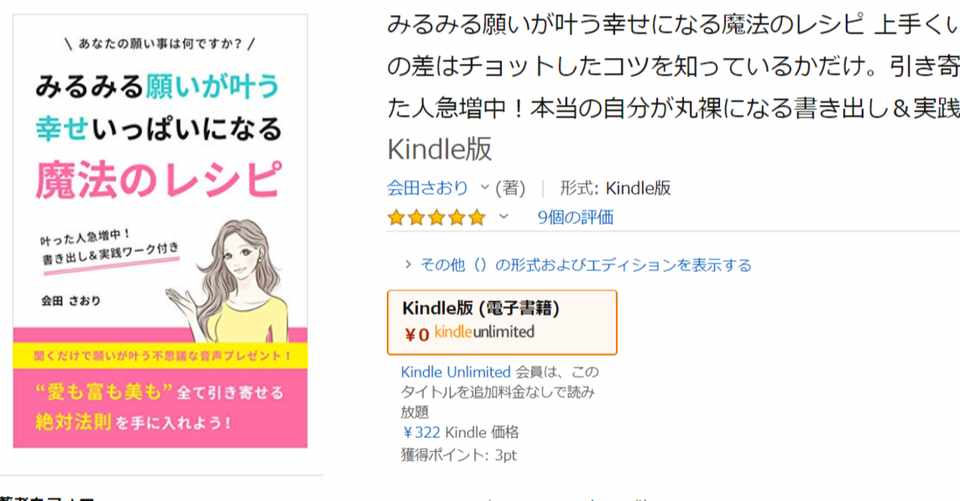
Task: Click the ¥0 price in format box
Action: pos(416,334)
